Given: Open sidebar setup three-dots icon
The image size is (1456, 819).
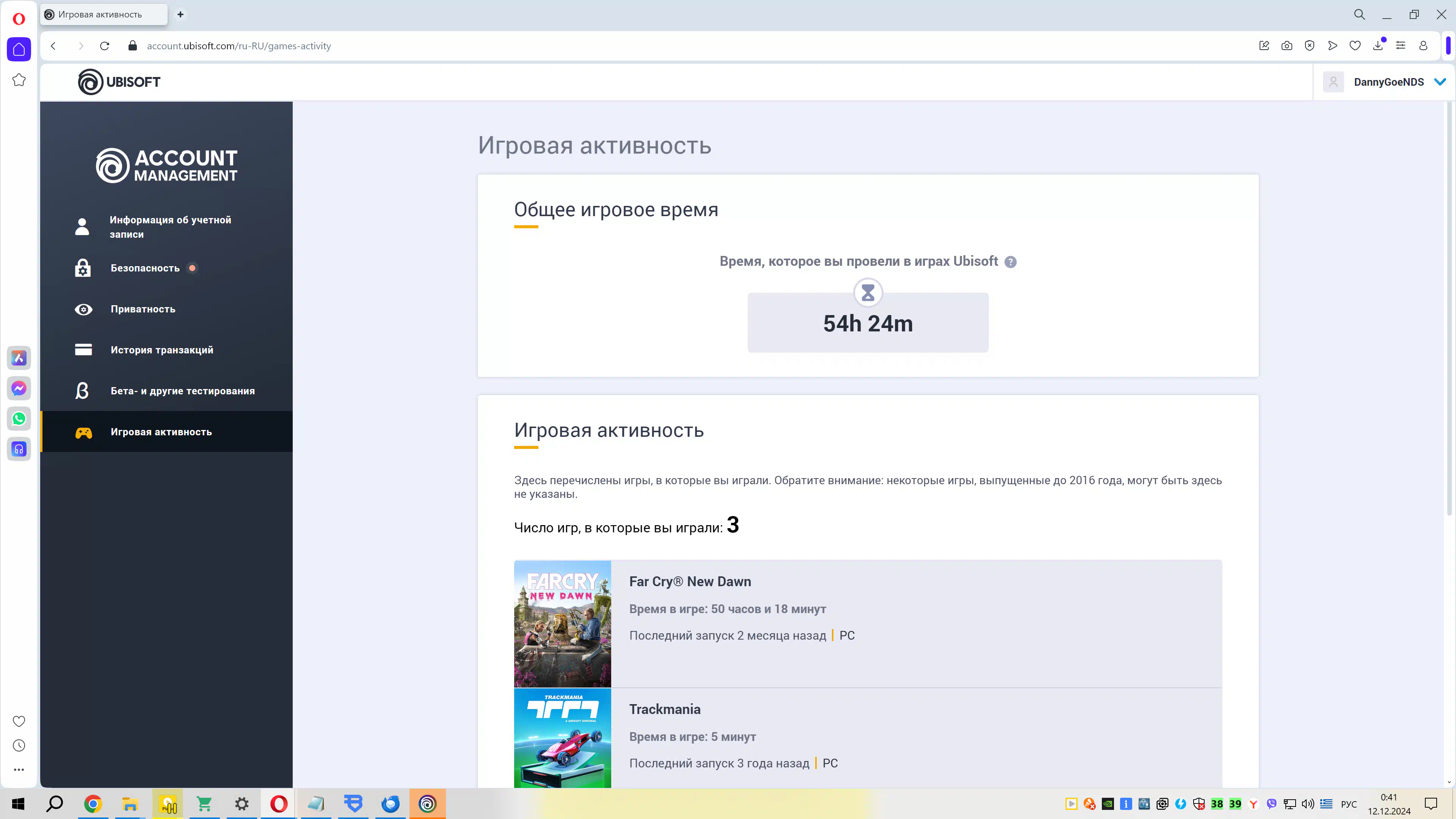Looking at the screenshot, I should tap(19, 770).
